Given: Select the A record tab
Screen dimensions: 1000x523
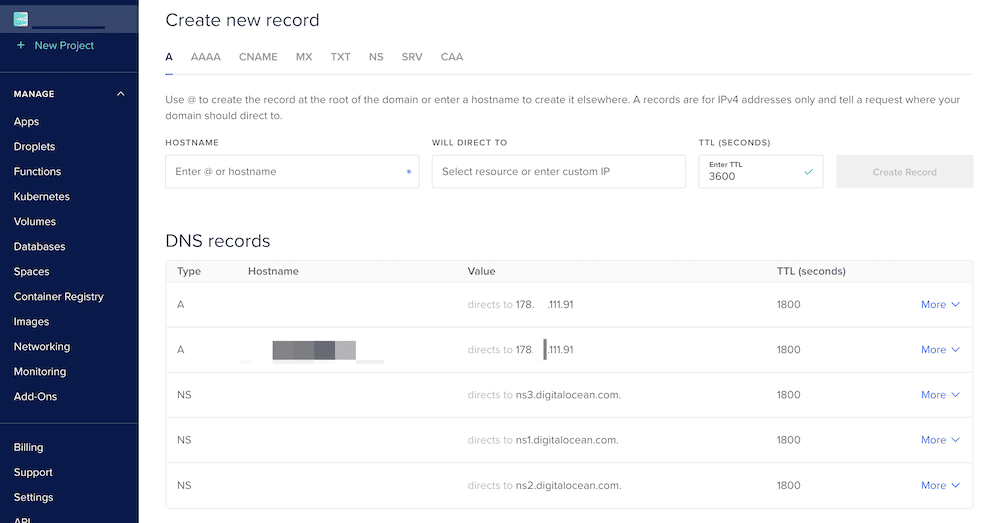Looking at the screenshot, I should 169,57.
